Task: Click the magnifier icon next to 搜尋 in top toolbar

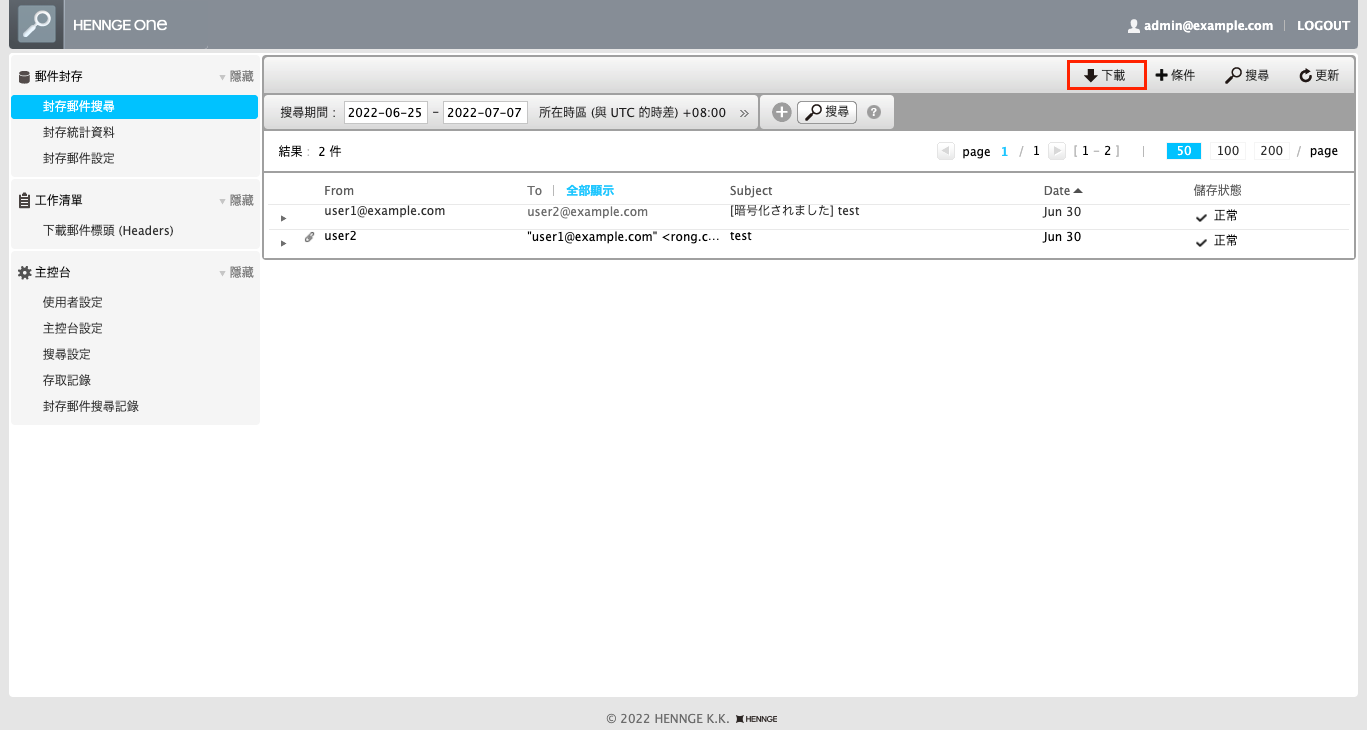Action: coord(1234,76)
